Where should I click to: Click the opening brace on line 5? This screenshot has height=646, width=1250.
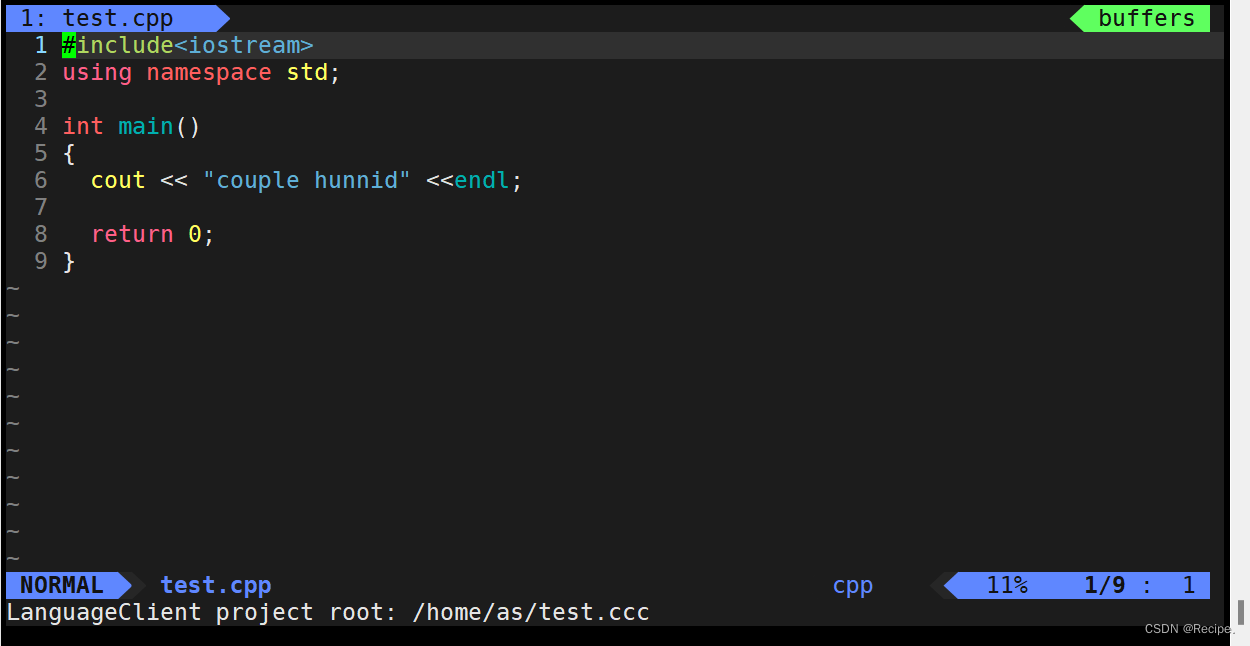pyautogui.click(x=68, y=153)
